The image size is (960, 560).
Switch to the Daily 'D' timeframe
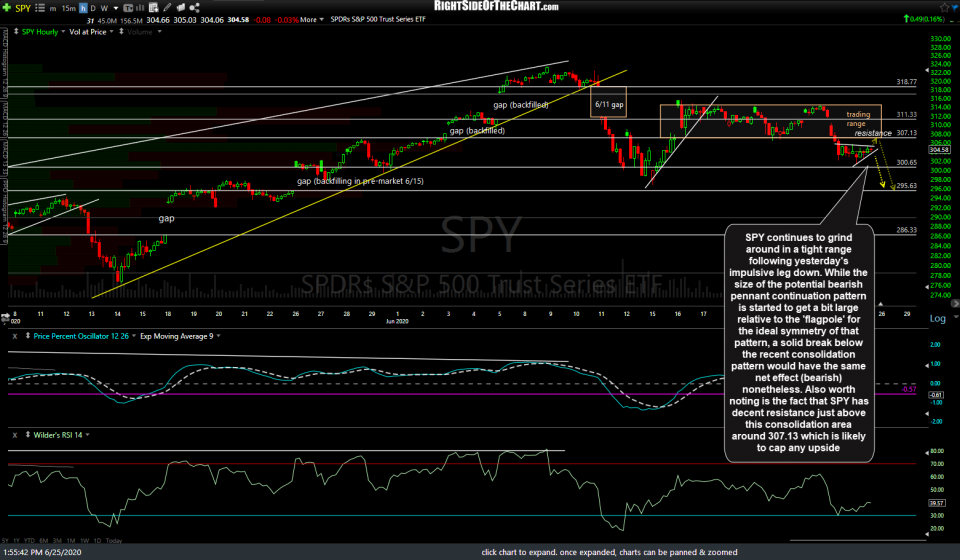(x=93, y=8)
